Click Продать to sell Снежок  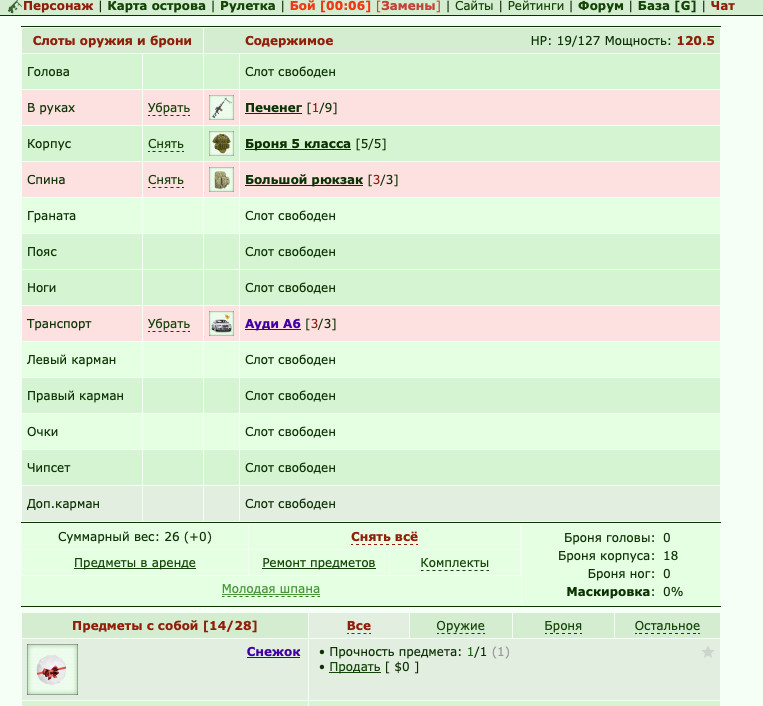pos(355,667)
